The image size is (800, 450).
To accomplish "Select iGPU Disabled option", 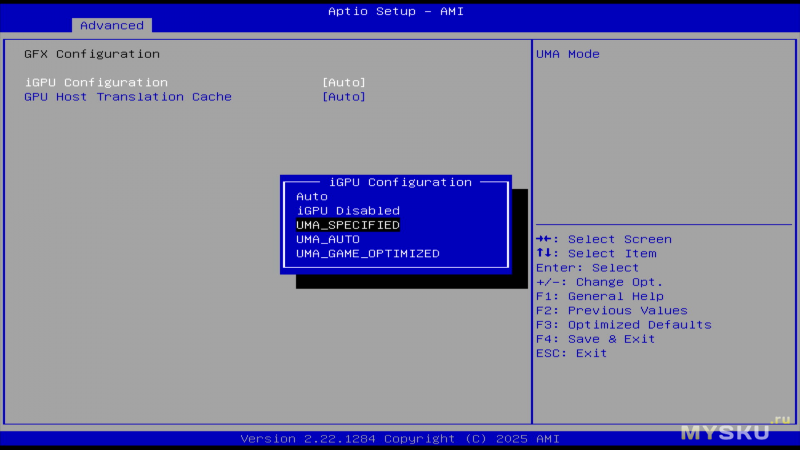I will pyautogui.click(x=347, y=211).
